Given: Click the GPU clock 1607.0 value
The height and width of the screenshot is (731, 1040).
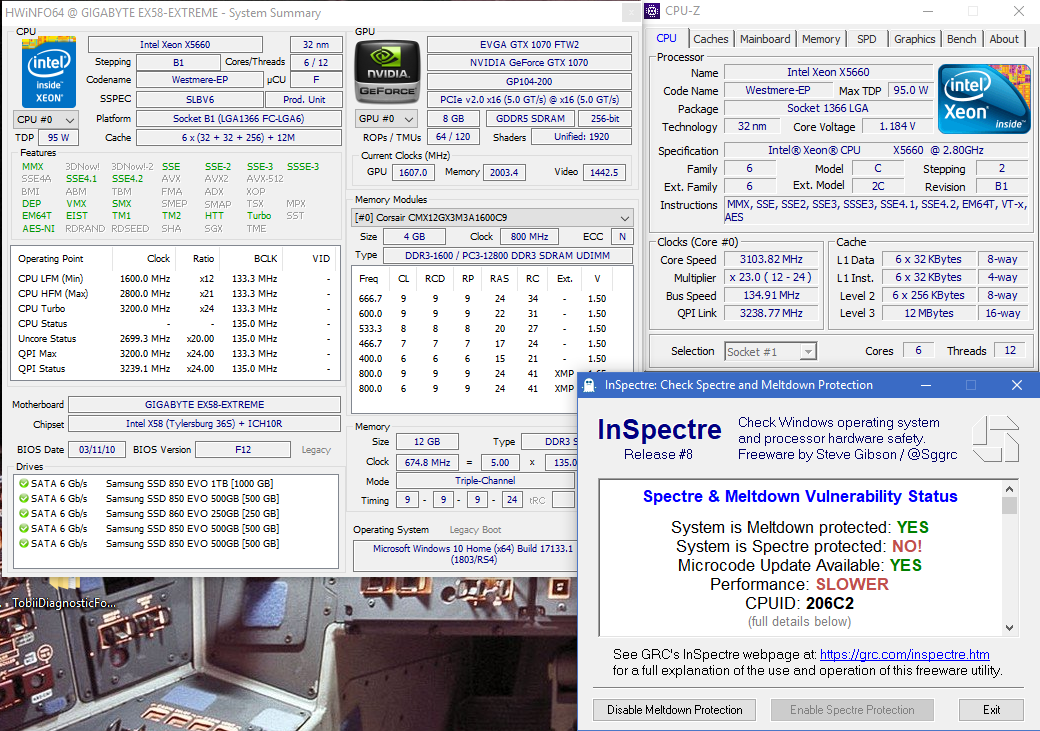Looking at the screenshot, I should tap(413, 172).
